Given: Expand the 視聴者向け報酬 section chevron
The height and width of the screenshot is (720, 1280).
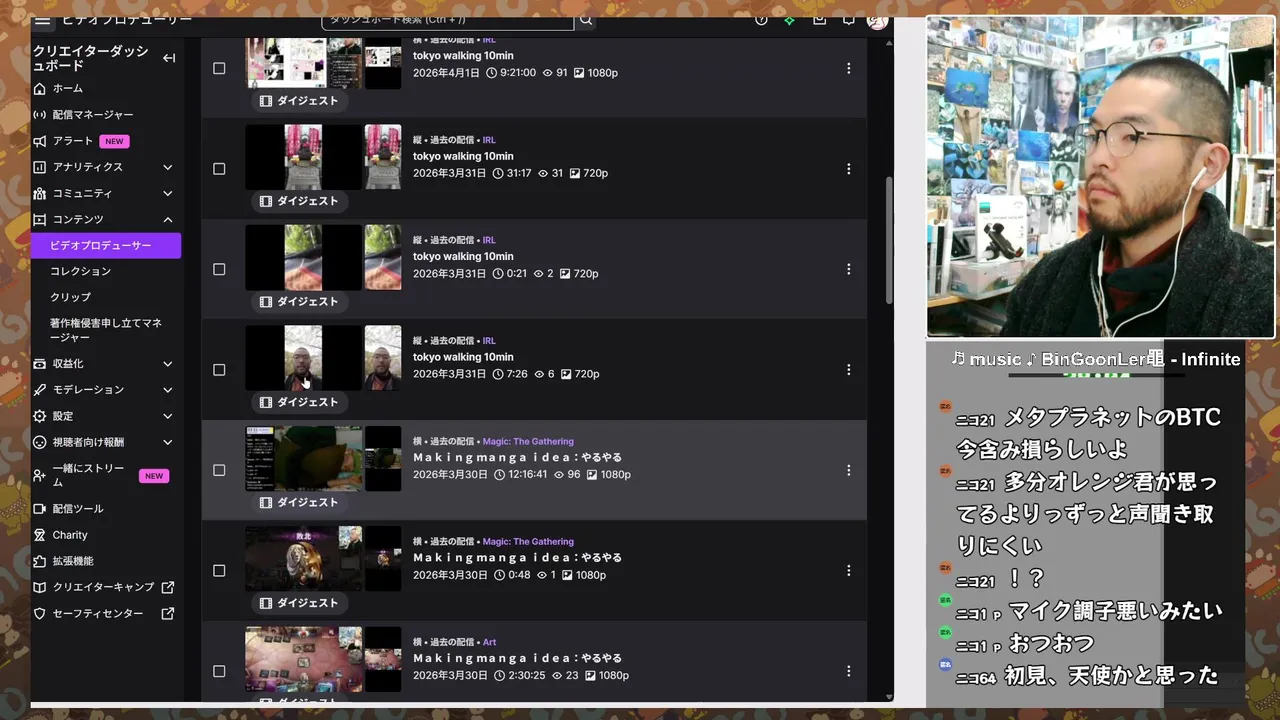Looking at the screenshot, I should coord(168,442).
